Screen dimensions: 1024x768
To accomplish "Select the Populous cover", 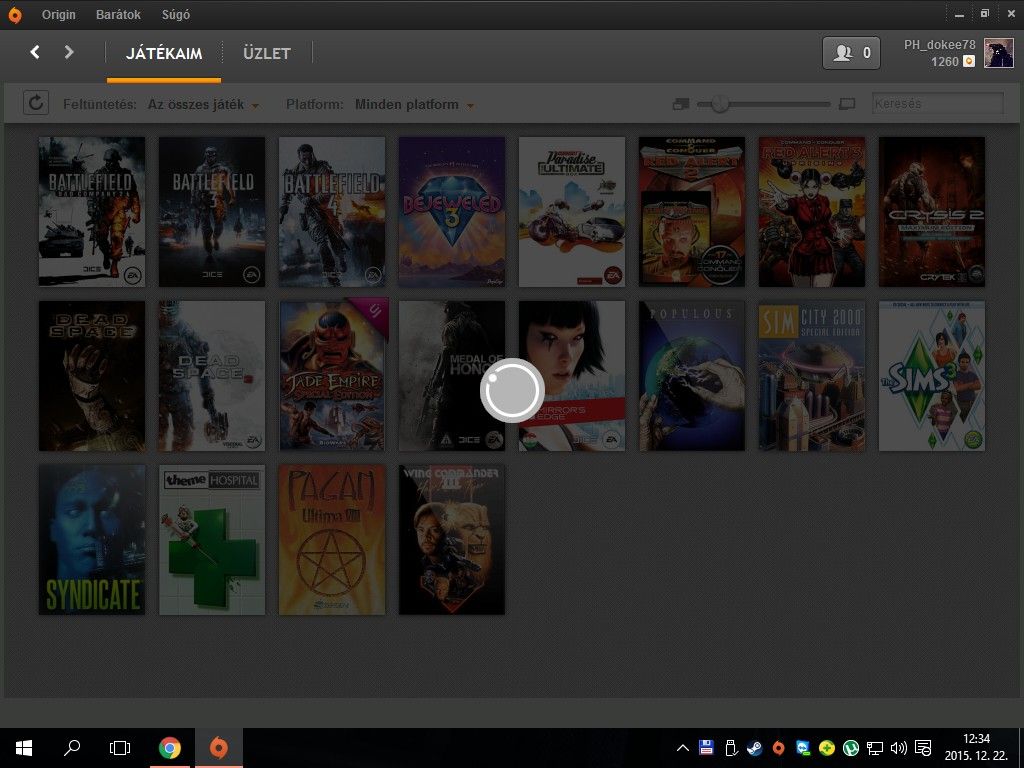I will pyautogui.click(x=692, y=376).
